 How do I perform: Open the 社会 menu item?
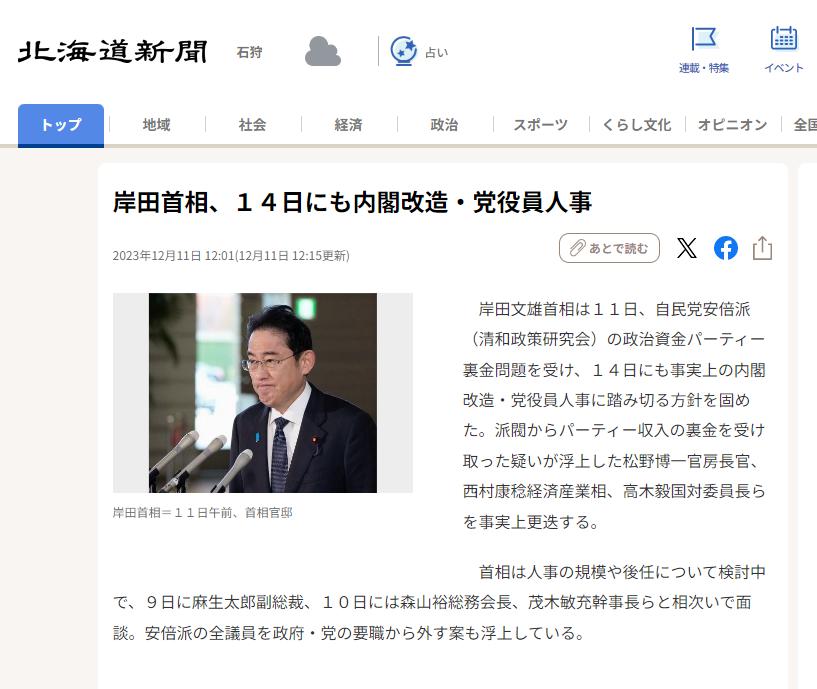pos(252,125)
